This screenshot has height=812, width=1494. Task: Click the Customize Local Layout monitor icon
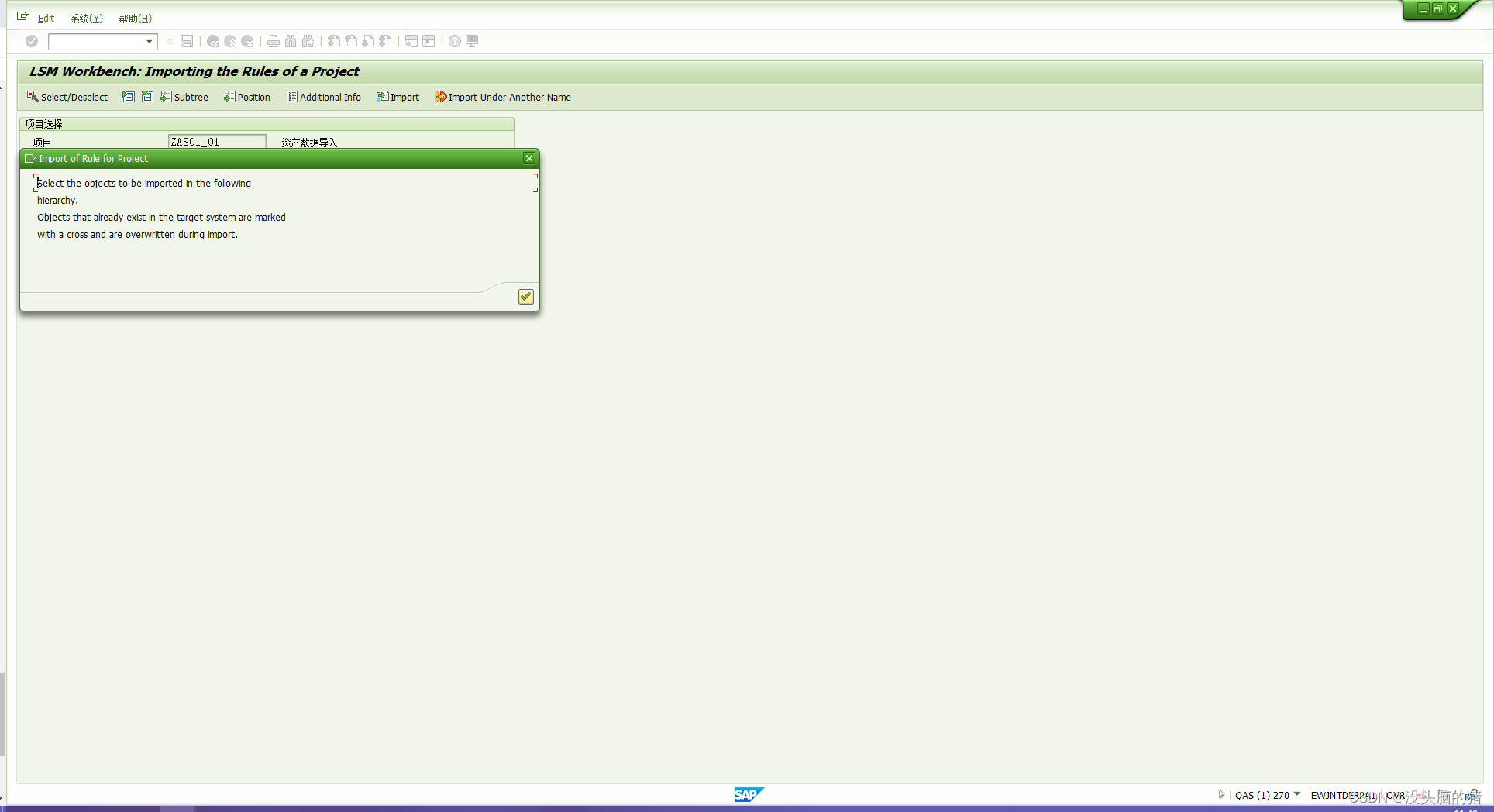click(x=472, y=41)
